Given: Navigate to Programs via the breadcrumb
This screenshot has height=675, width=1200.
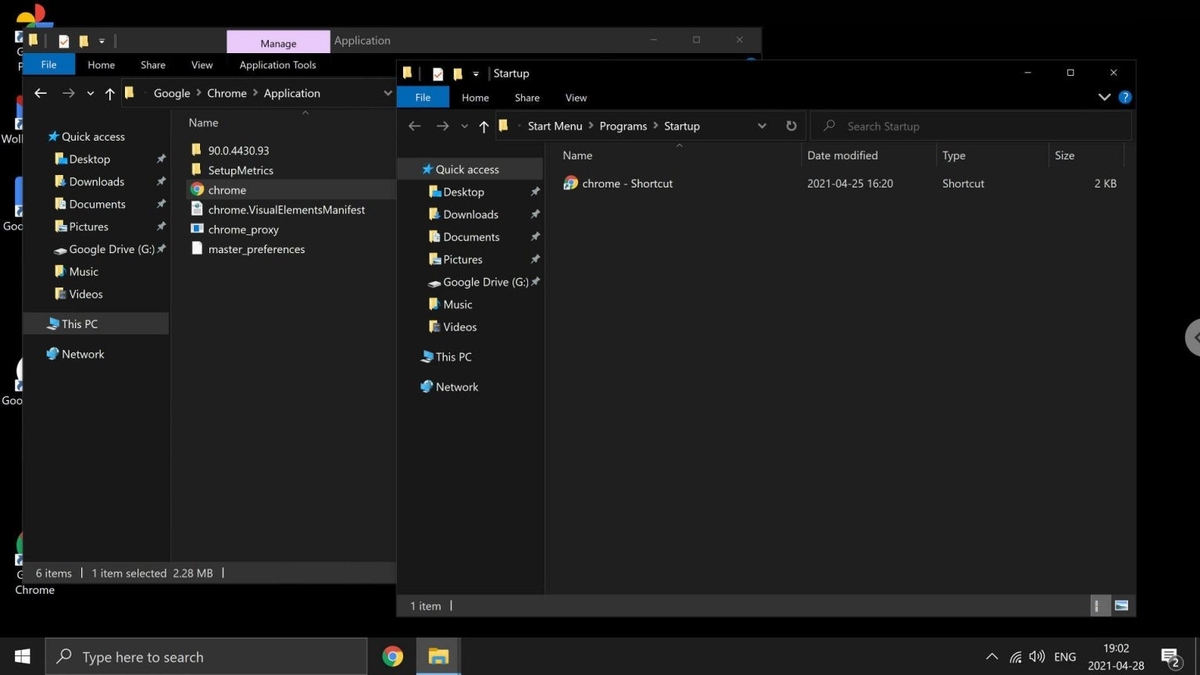Looking at the screenshot, I should (x=623, y=126).
